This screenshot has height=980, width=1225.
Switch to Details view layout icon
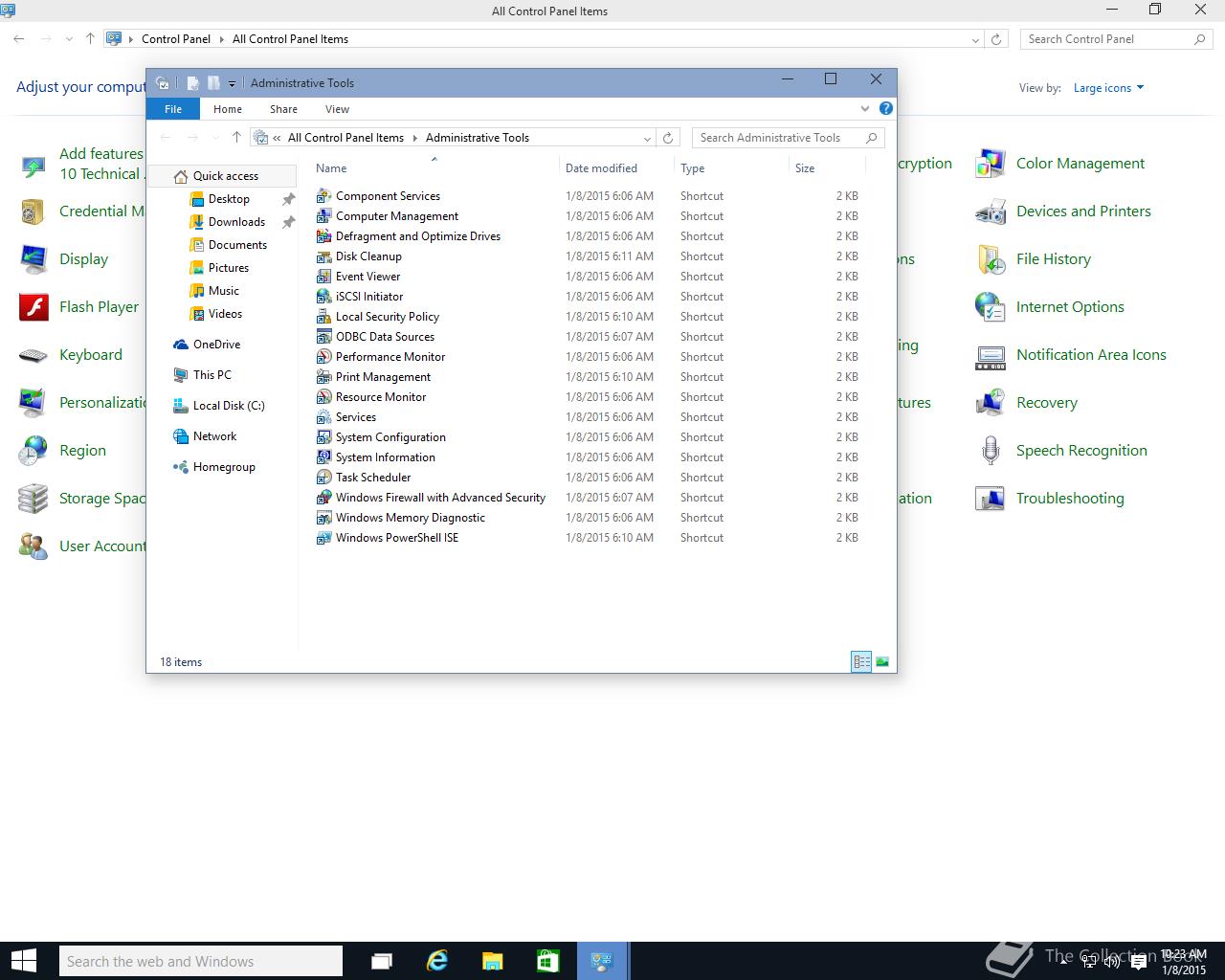861,661
